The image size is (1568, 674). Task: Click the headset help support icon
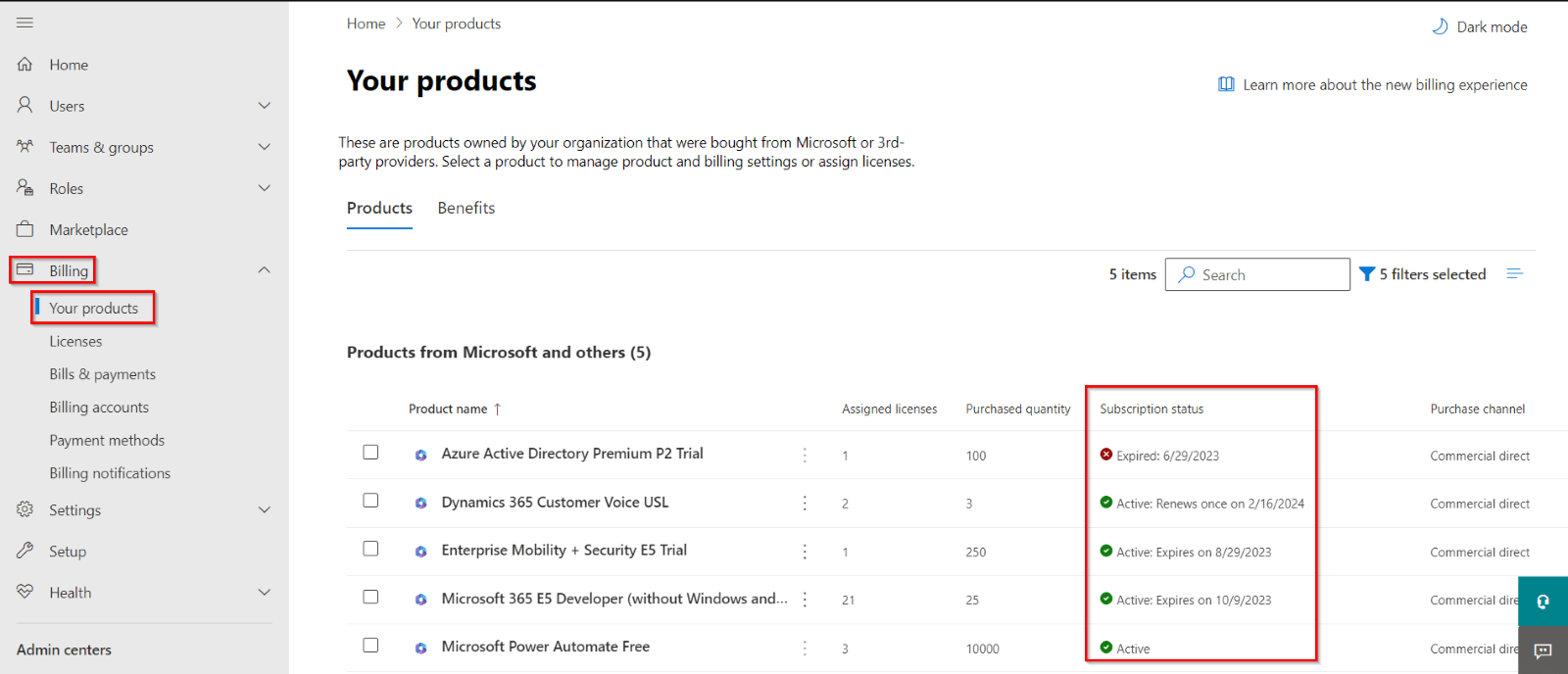pyautogui.click(x=1543, y=602)
